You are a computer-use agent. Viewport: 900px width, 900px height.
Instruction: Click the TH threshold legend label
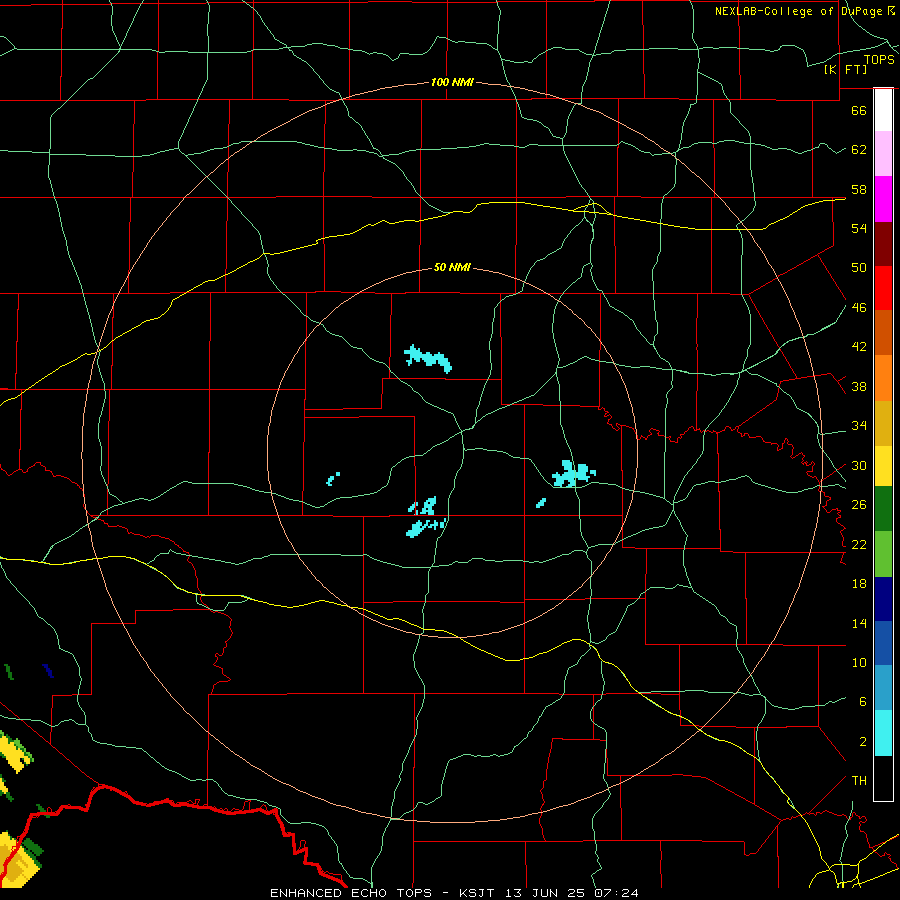pos(859,780)
